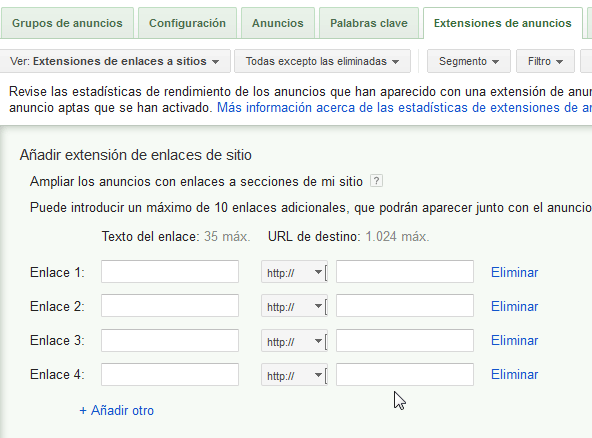Click the URL de destino label

point(314,236)
